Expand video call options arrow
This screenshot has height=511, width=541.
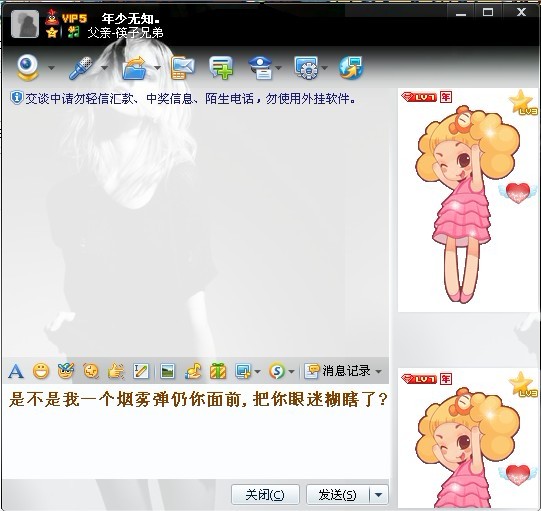click(51, 68)
